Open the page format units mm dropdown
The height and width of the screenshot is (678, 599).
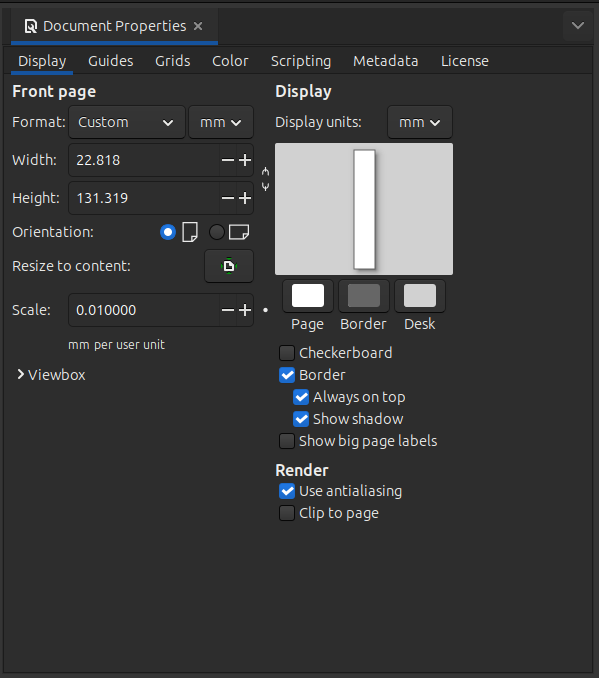point(221,122)
